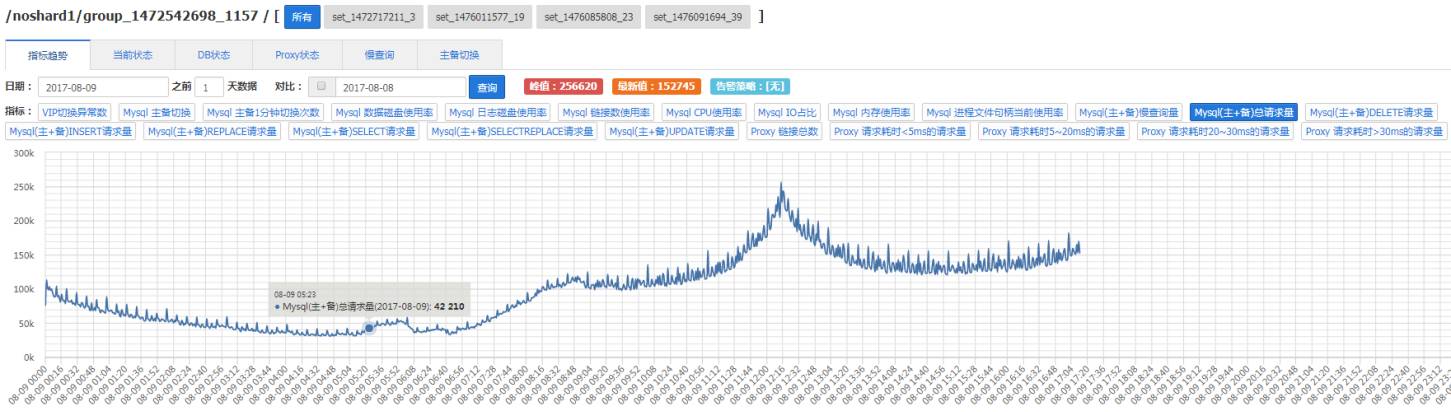Select Proxy 请求耗时20~30ms的请求量 metric

tap(1216, 131)
